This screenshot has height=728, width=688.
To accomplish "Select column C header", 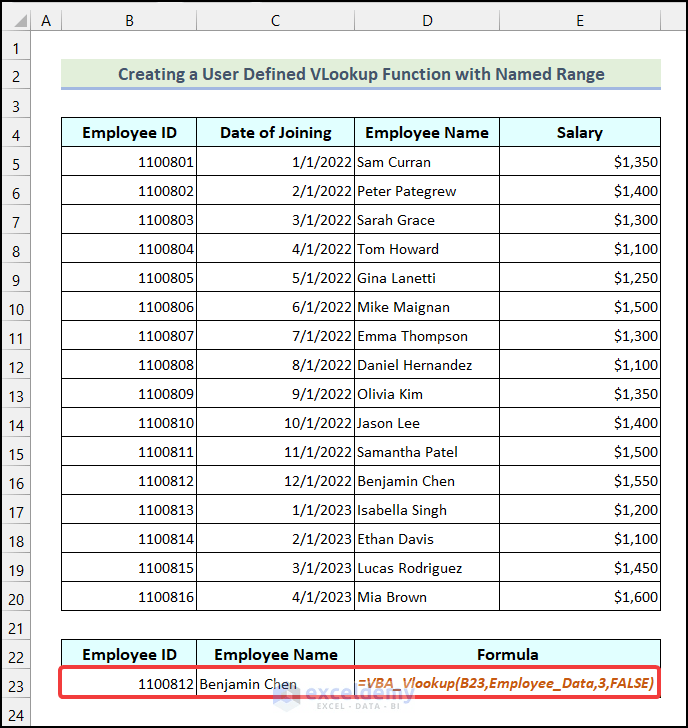I will [275, 20].
